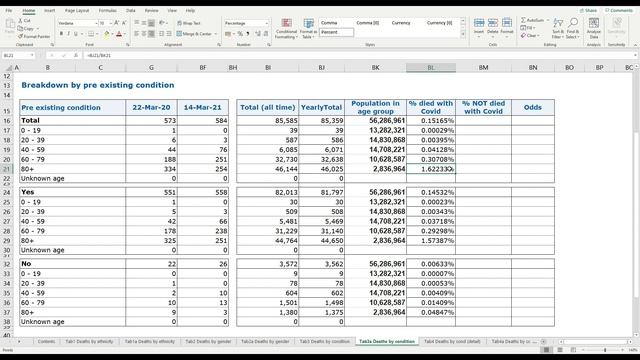Viewport: 640px width, 360px height.
Task: Toggle underline formatting
Action: [x=76, y=34]
